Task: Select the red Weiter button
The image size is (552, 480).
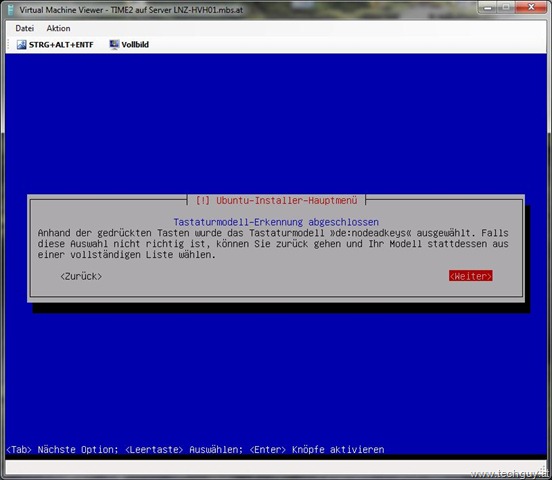Action: (x=470, y=276)
